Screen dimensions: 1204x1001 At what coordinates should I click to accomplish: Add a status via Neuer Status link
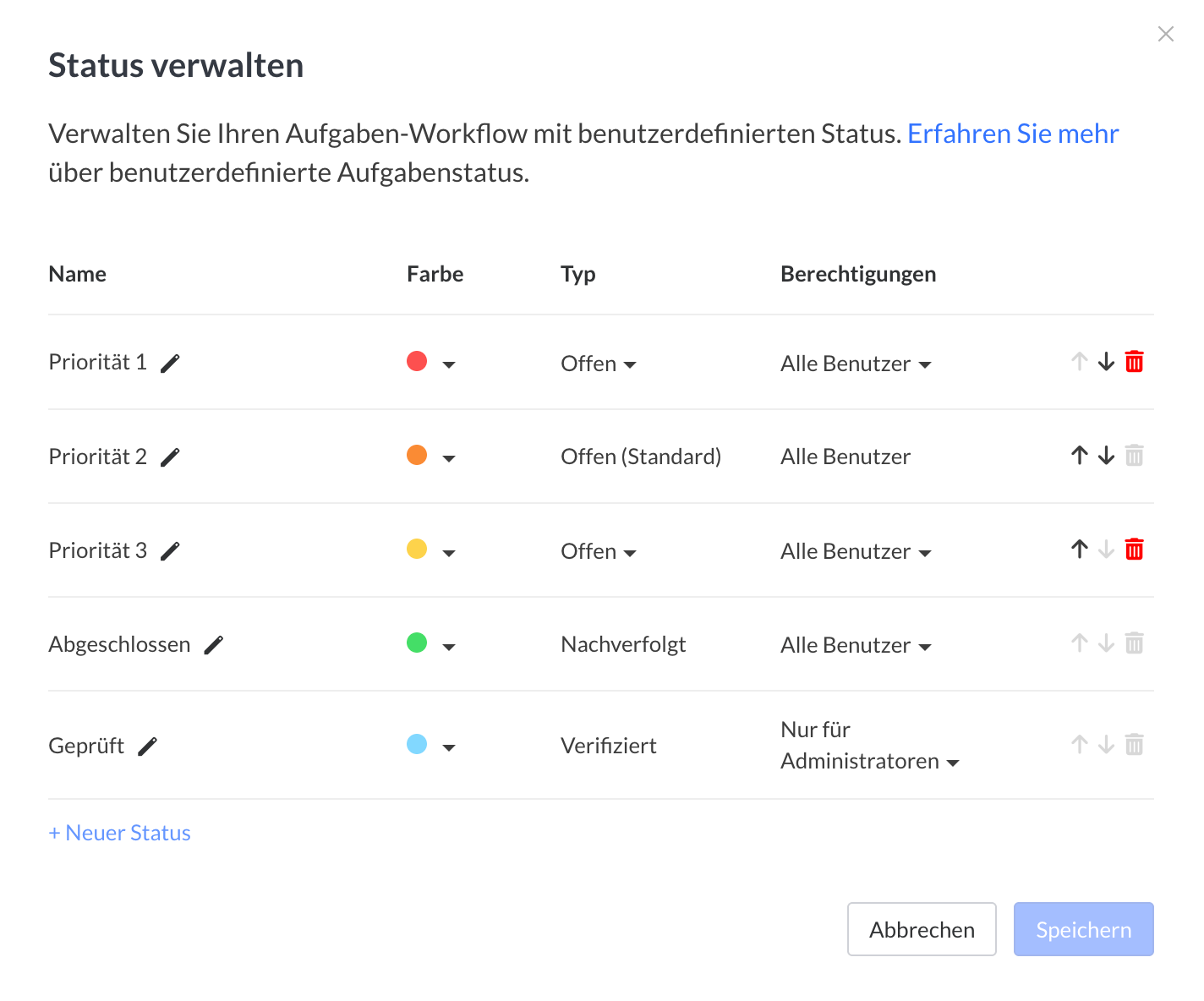120,833
